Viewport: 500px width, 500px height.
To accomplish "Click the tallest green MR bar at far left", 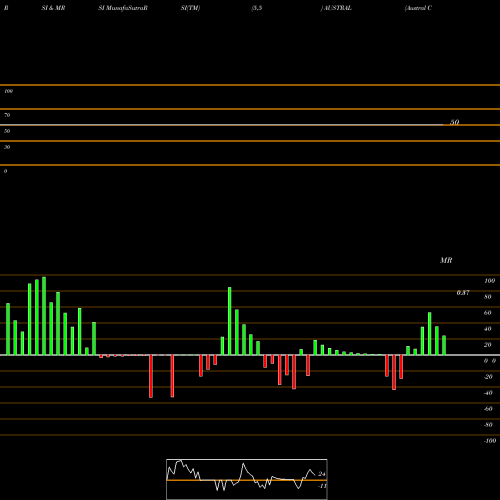I will pos(44,316).
